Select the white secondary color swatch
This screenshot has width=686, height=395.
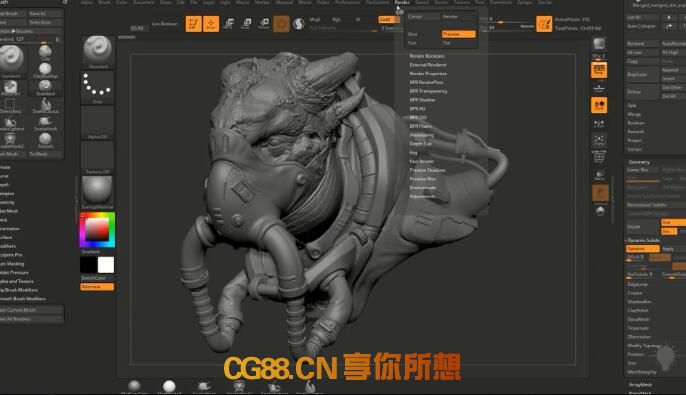click(x=106, y=265)
